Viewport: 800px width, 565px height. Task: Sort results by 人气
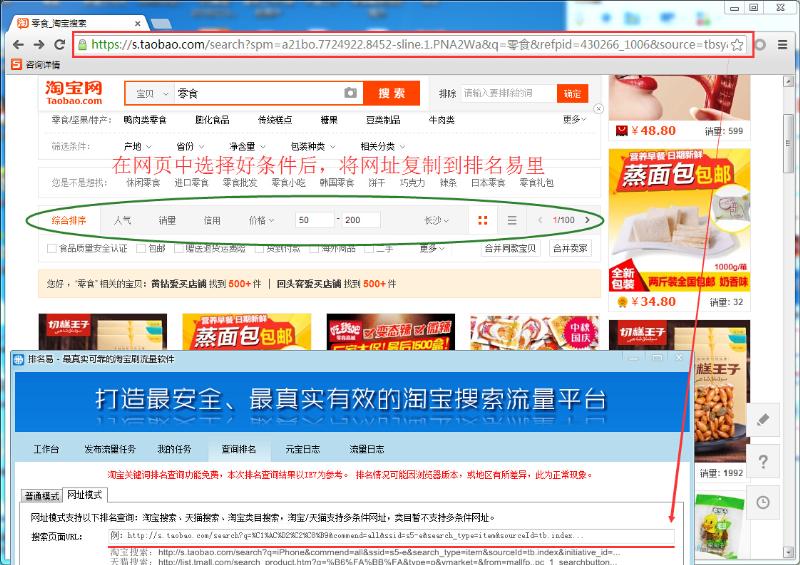pos(122,220)
